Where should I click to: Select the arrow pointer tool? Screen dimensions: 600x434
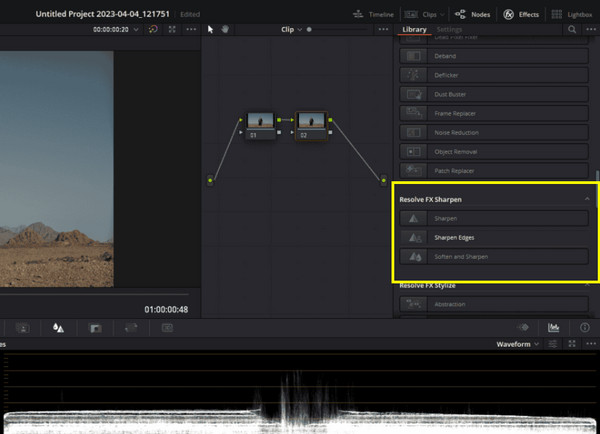click(210, 29)
